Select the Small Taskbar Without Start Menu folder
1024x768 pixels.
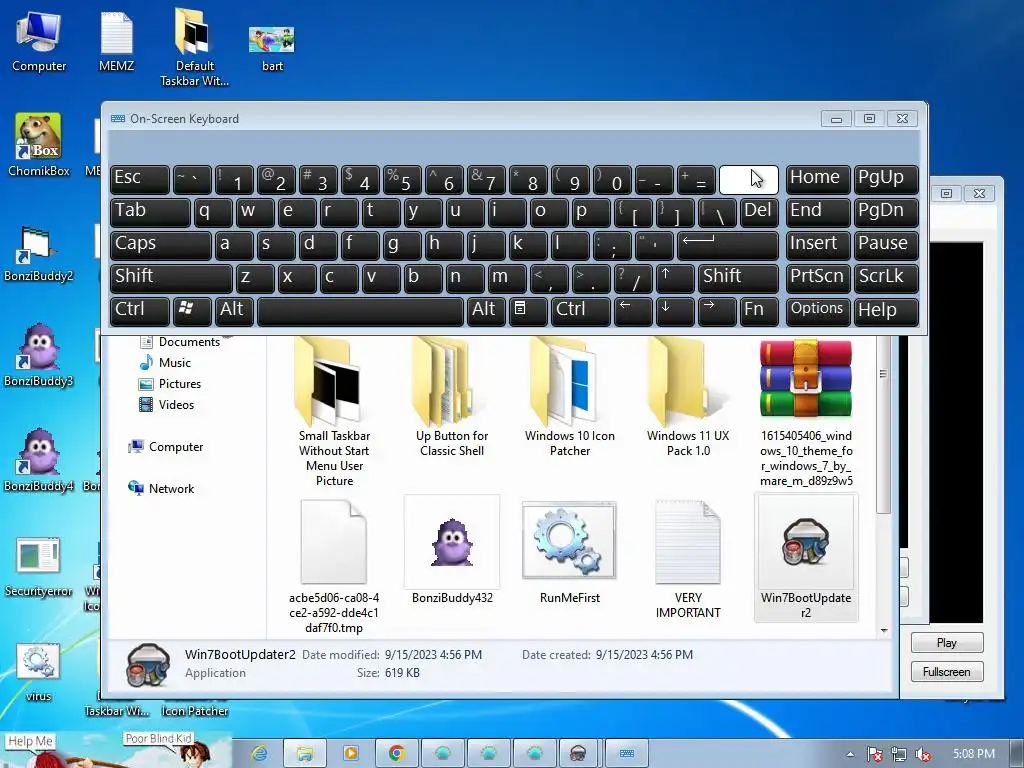click(x=334, y=413)
